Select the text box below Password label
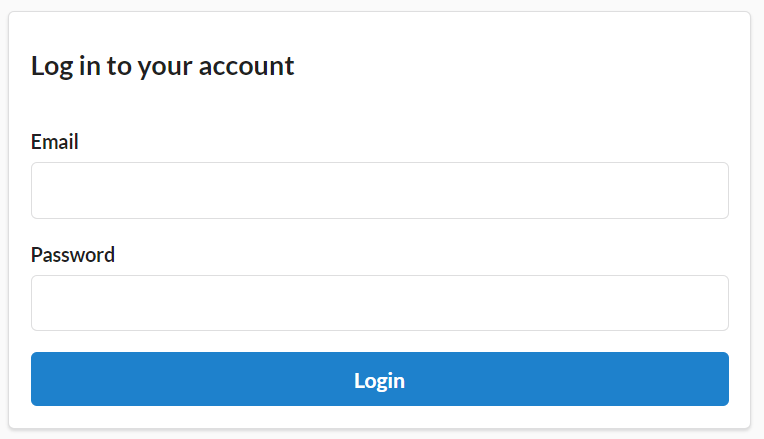The width and height of the screenshot is (764, 439). click(x=380, y=303)
